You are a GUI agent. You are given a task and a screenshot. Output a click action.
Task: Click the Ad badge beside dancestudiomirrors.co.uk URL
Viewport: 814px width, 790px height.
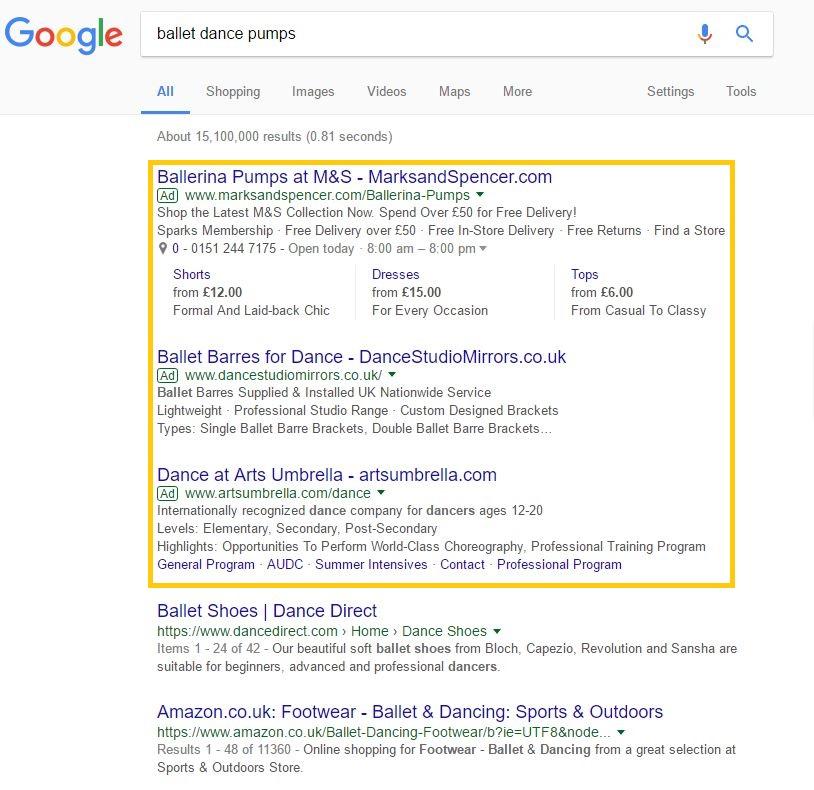[x=167, y=375]
